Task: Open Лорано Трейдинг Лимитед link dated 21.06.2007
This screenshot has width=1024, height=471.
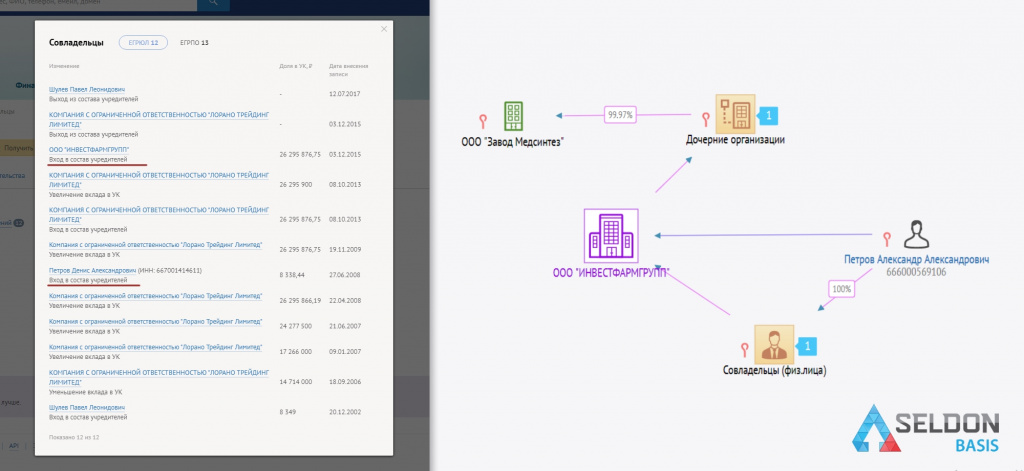Action: 155,322
